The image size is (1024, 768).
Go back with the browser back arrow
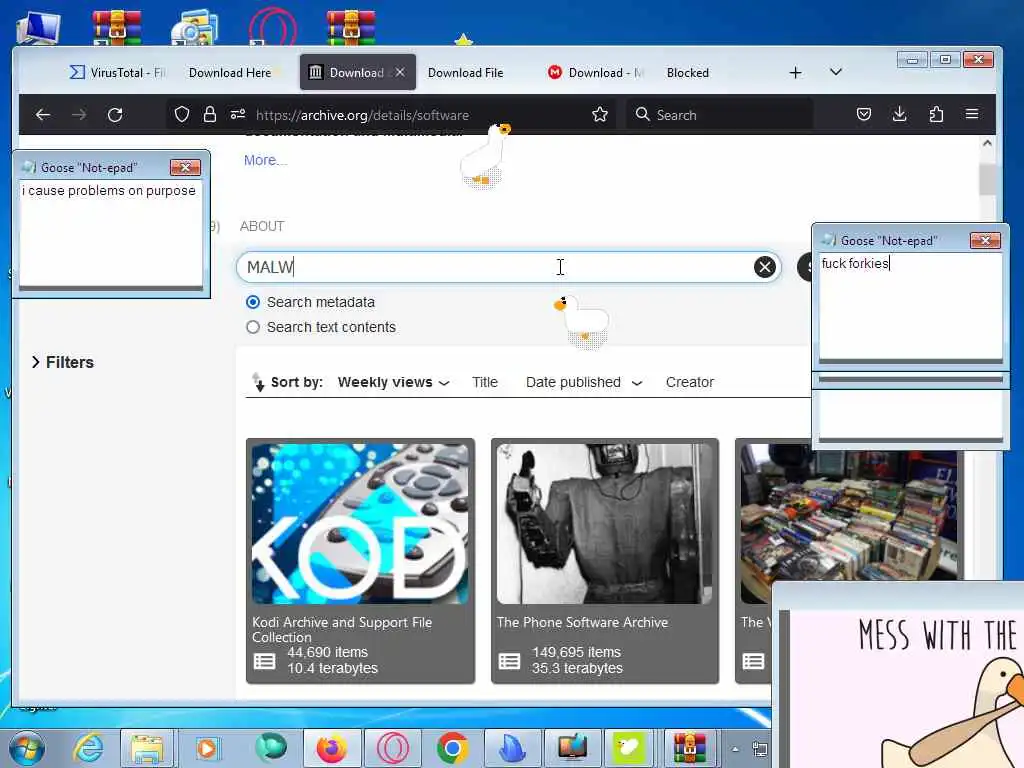[x=43, y=115]
